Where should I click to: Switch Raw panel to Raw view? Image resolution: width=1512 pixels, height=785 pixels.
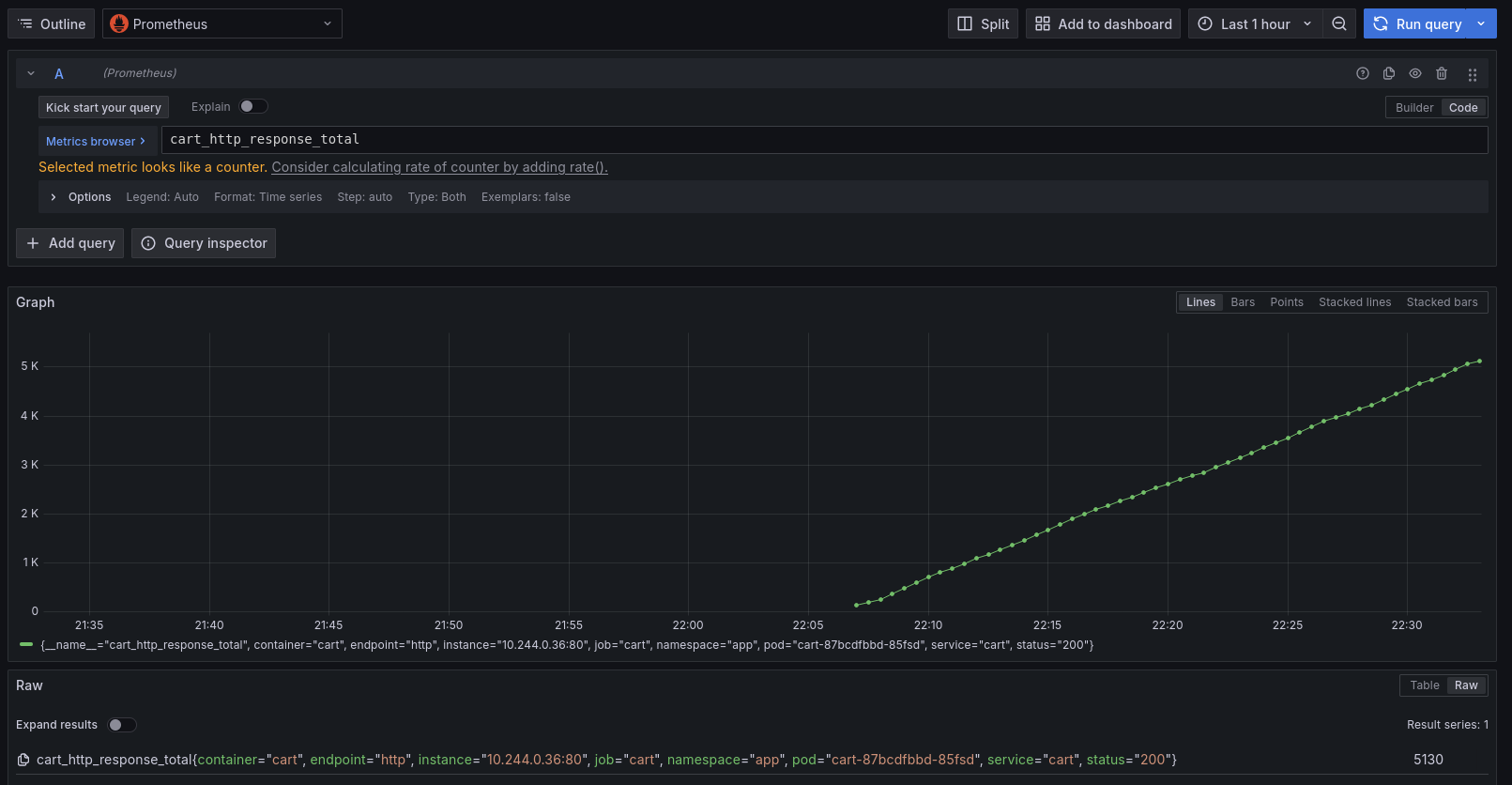1466,685
